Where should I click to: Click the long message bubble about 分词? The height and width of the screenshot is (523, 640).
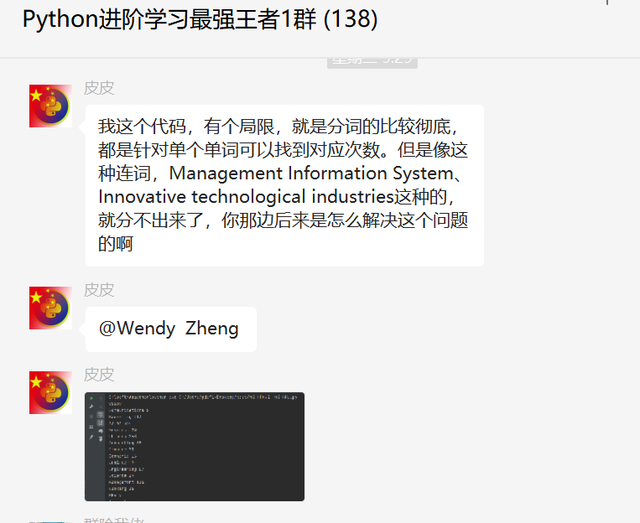[x=284, y=185]
